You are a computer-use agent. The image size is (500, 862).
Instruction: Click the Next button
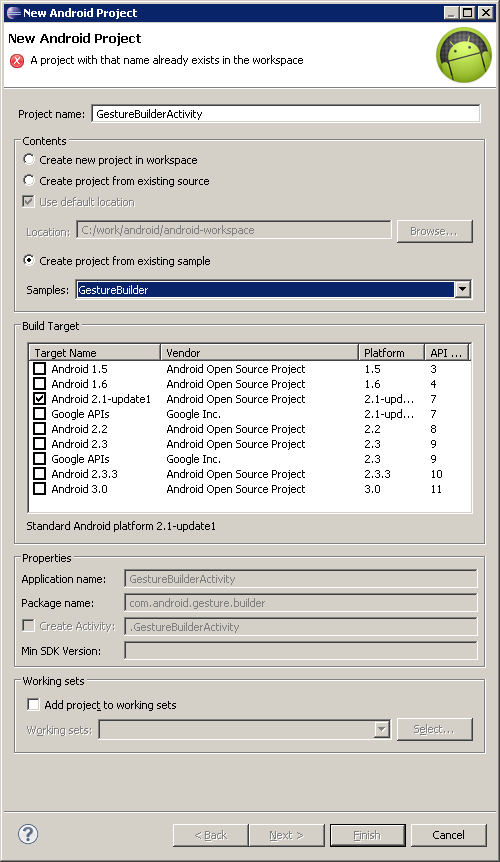pyautogui.click(x=286, y=835)
